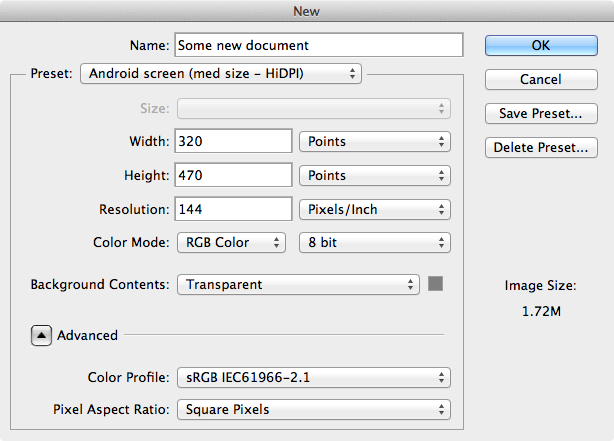Click the Resolution value field
Screen dimensions: 614x441
click(233, 209)
